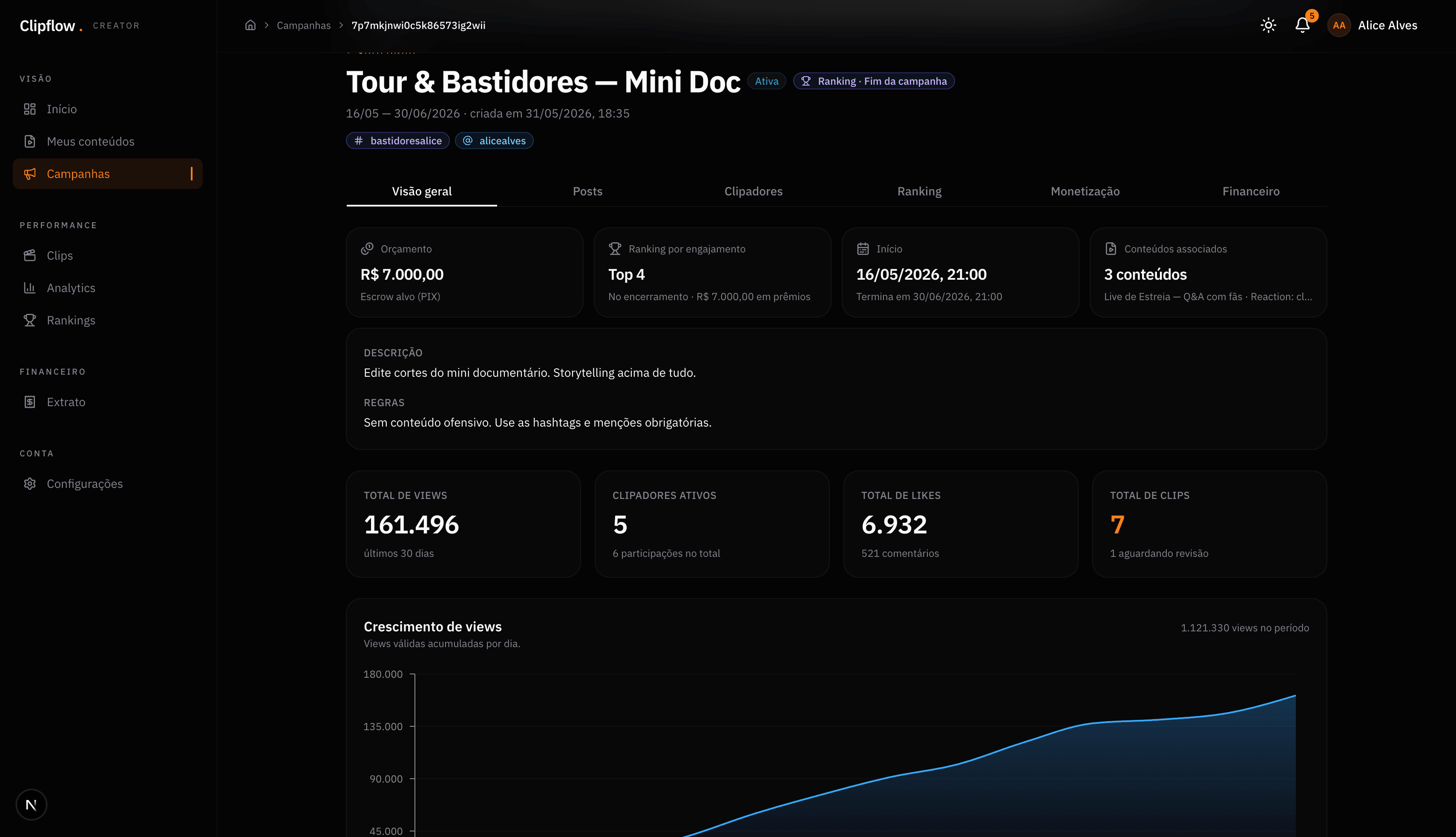Open the Monetização tab
Image resolution: width=1456 pixels, height=837 pixels.
[1085, 192]
